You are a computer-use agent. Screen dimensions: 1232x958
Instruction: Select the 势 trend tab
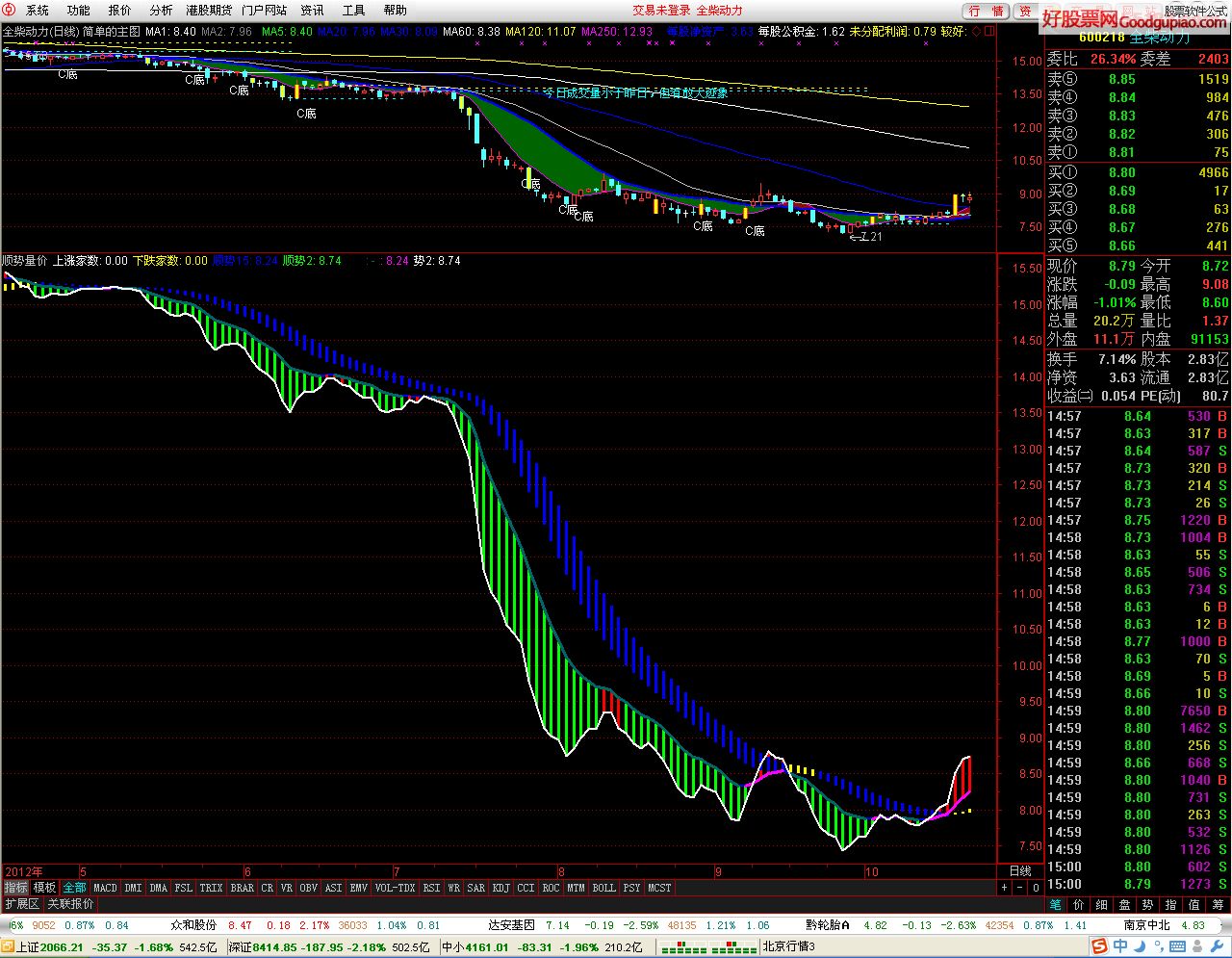[x=1147, y=905]
